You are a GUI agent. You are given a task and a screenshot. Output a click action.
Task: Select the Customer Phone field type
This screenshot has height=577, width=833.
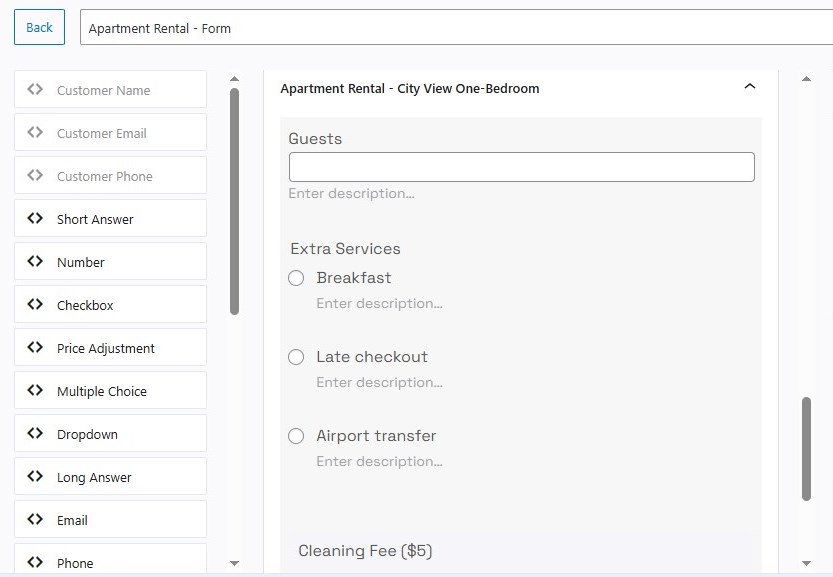(110, 175)
